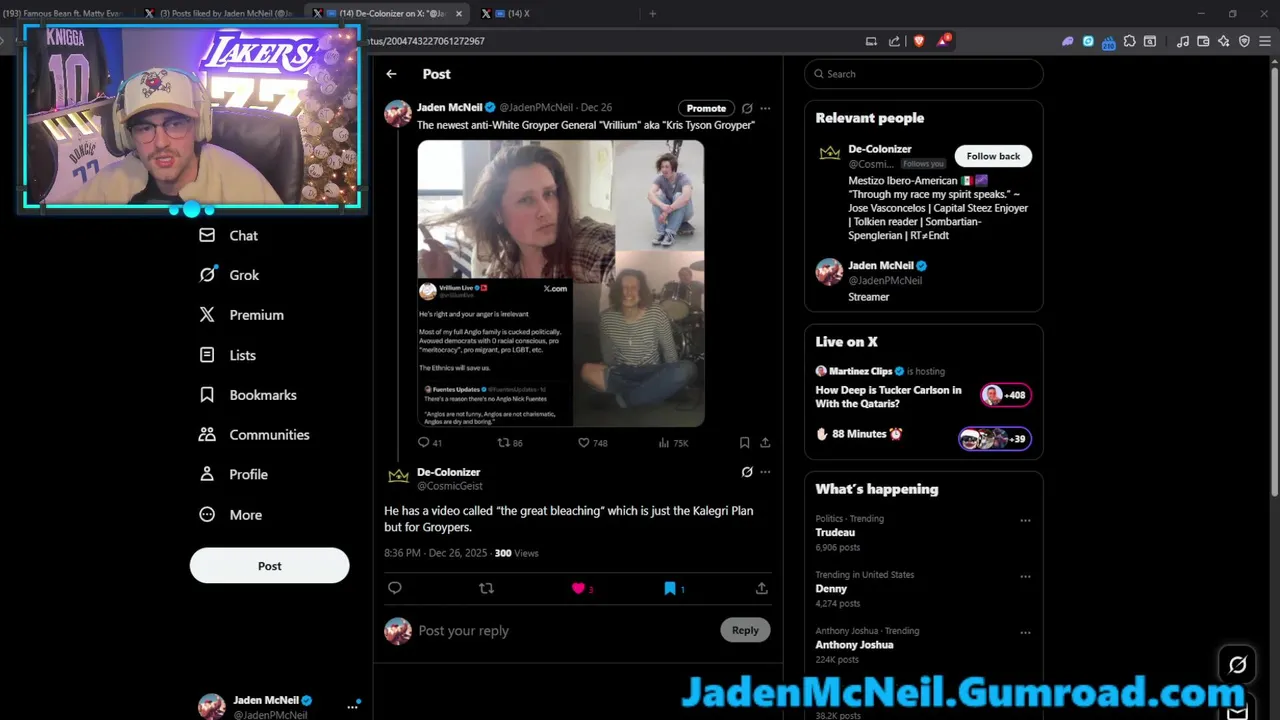Open Bookmarks in the sidebar

pyautogui.click(x=247, y=395)
